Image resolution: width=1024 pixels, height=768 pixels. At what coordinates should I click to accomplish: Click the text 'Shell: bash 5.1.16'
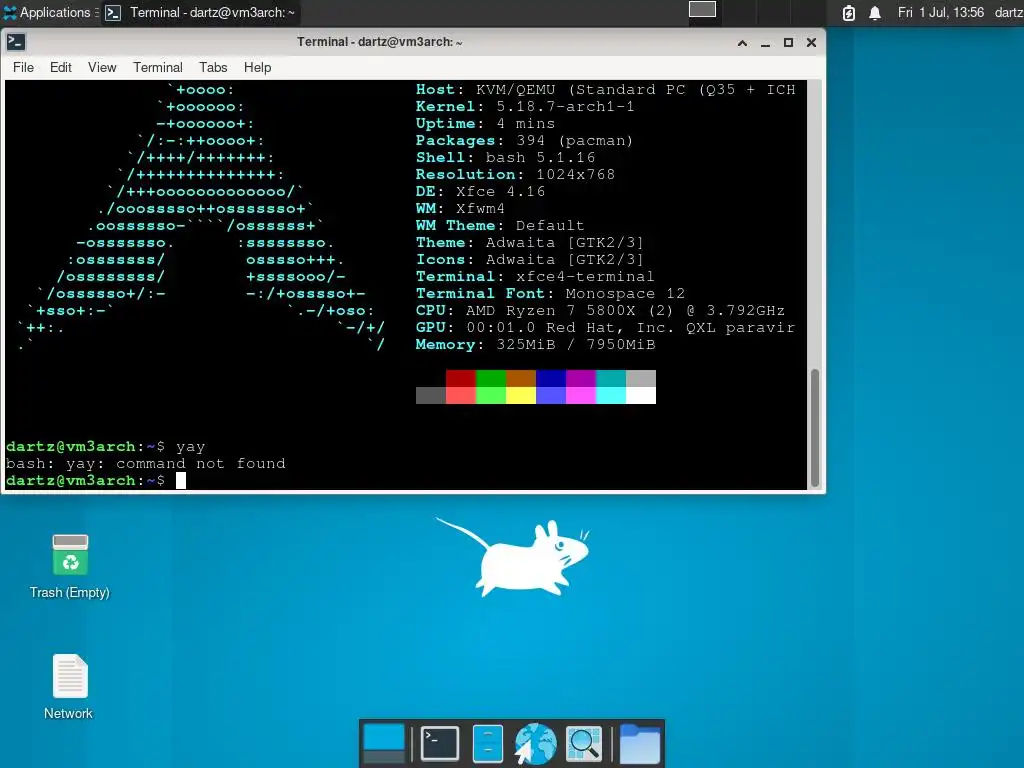pyautogui.click(x=505, y=157)
